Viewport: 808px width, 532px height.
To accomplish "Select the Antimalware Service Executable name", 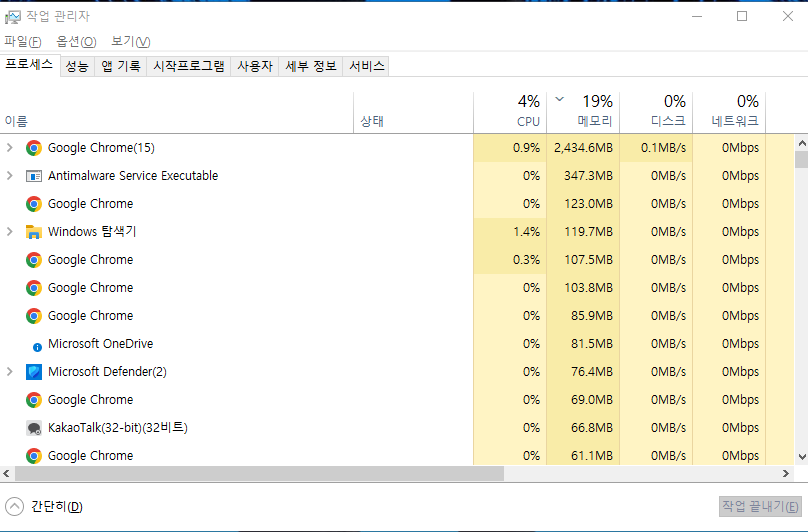I will pyautogui.click(x=133, y=176).
